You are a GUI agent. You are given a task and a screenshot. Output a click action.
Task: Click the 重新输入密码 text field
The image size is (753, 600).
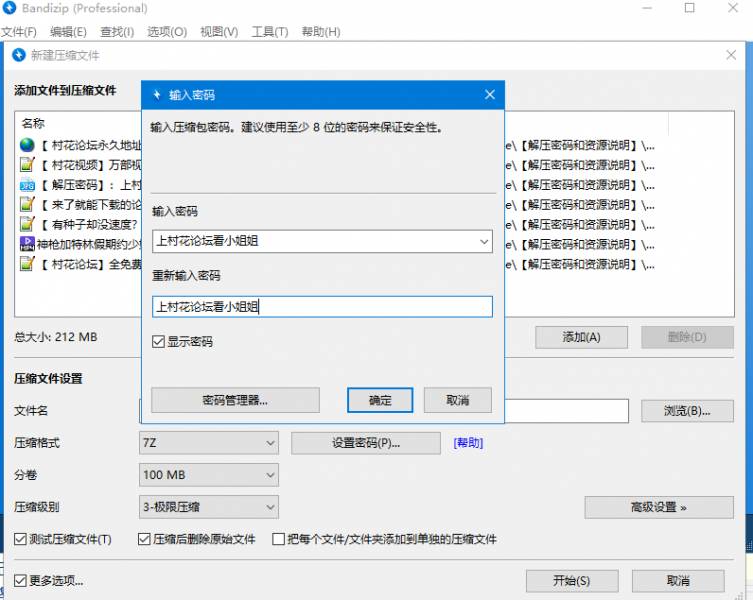click(x=322, y=307)
